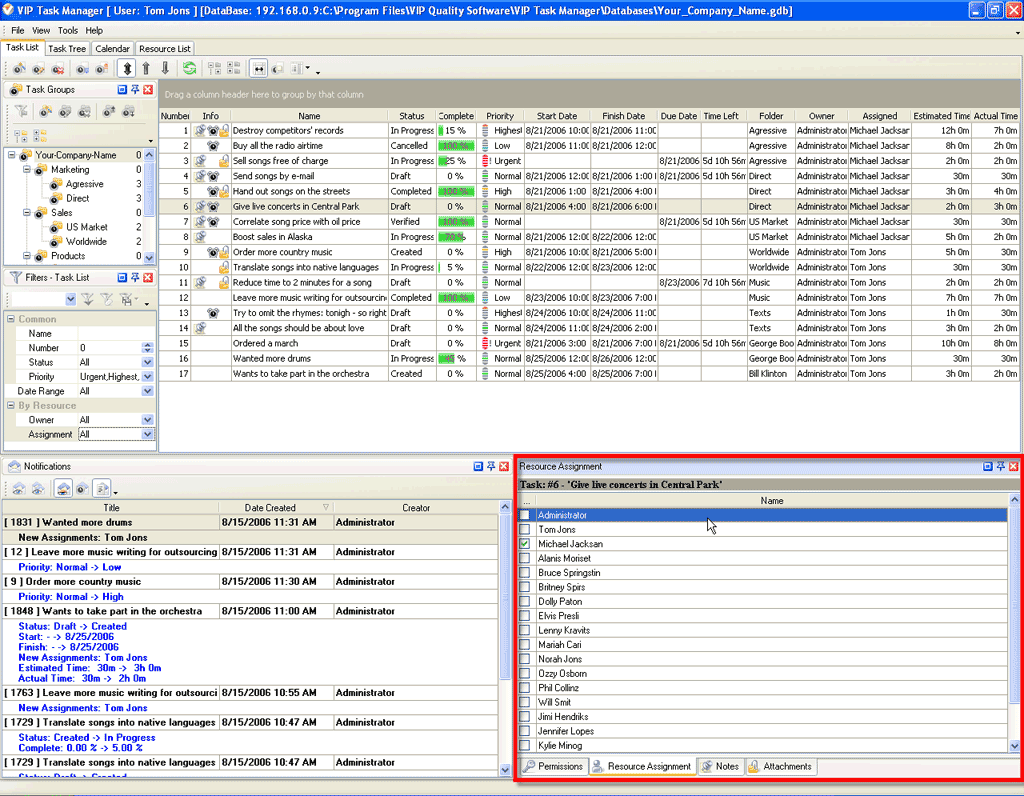Open the Tools menu

coord(67,31)
